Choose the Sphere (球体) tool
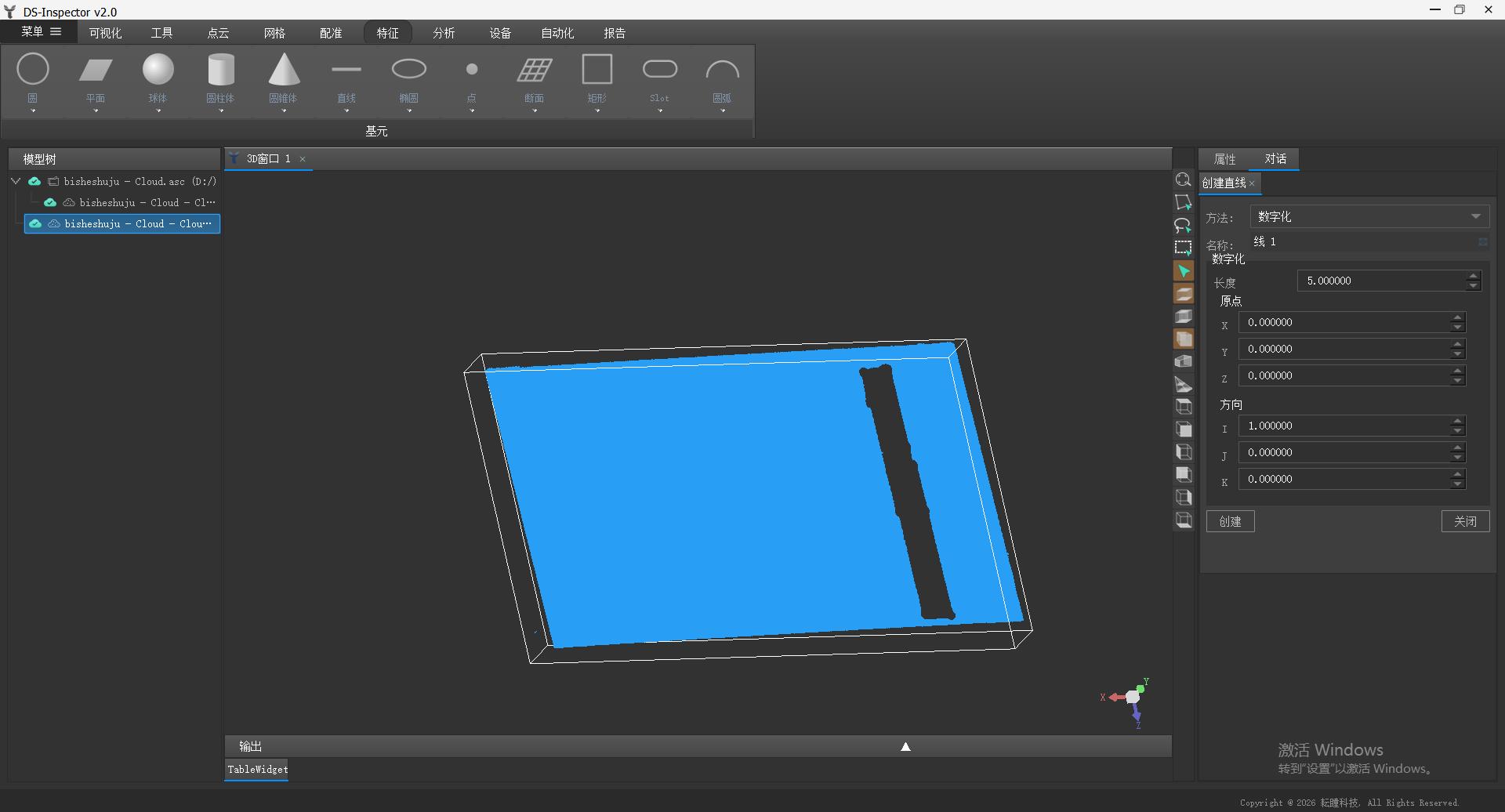Screen dimensions: 1505x812 coord(158,69)
